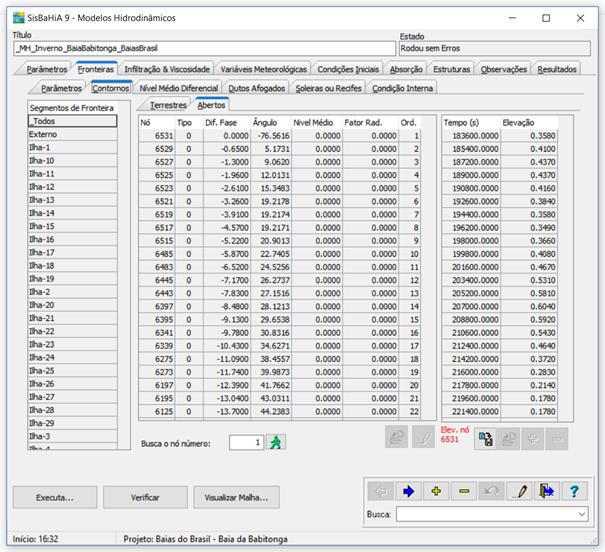Click the Nível Médio column header
The height and width of the screenshot is (552, 605).
click(x=317, y=123)
